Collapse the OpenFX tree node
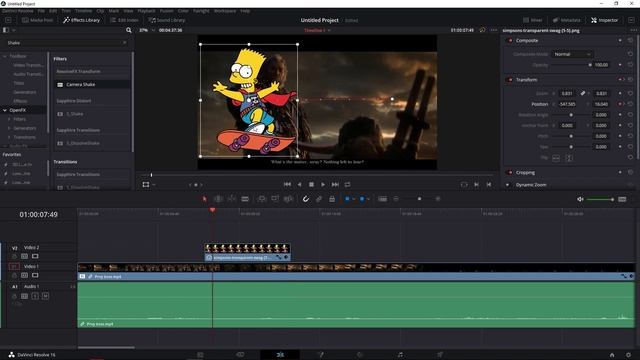640x360 pixels. tap(5, 110)
